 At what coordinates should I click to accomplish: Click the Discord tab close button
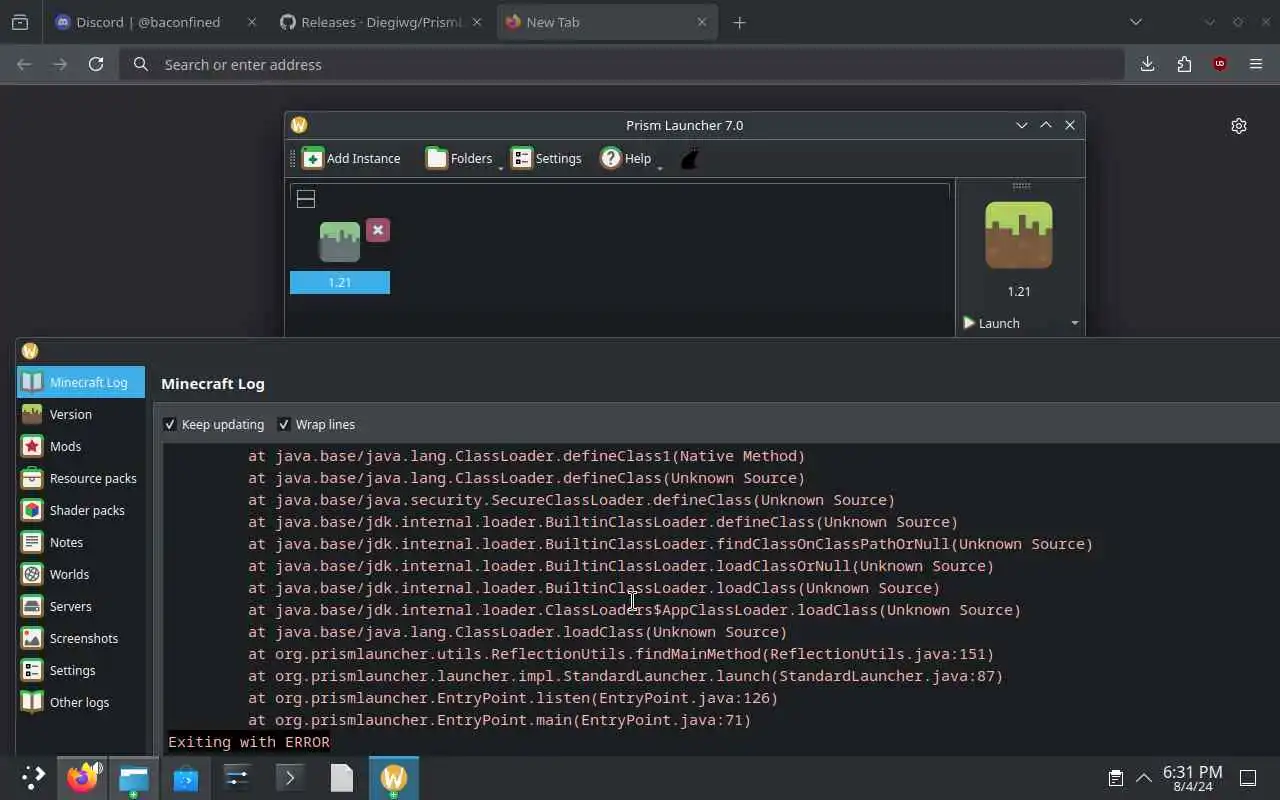click(251, 22)
